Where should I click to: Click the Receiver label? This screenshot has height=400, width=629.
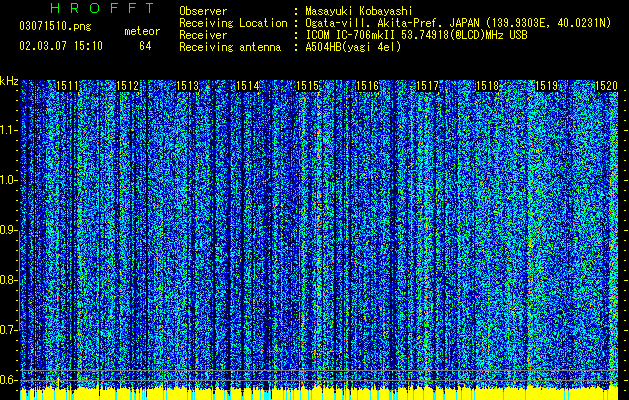203,35
